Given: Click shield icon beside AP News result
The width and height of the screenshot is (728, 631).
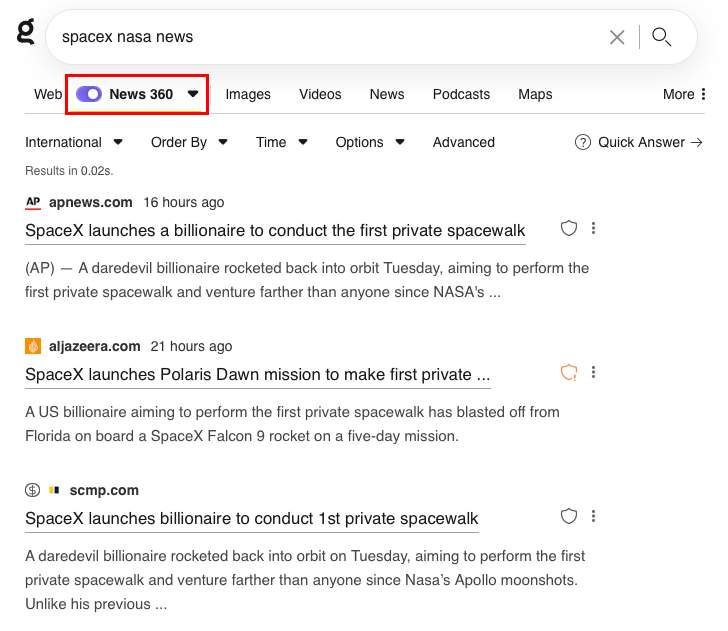Looking at the screenshot, I should [569, 229].
